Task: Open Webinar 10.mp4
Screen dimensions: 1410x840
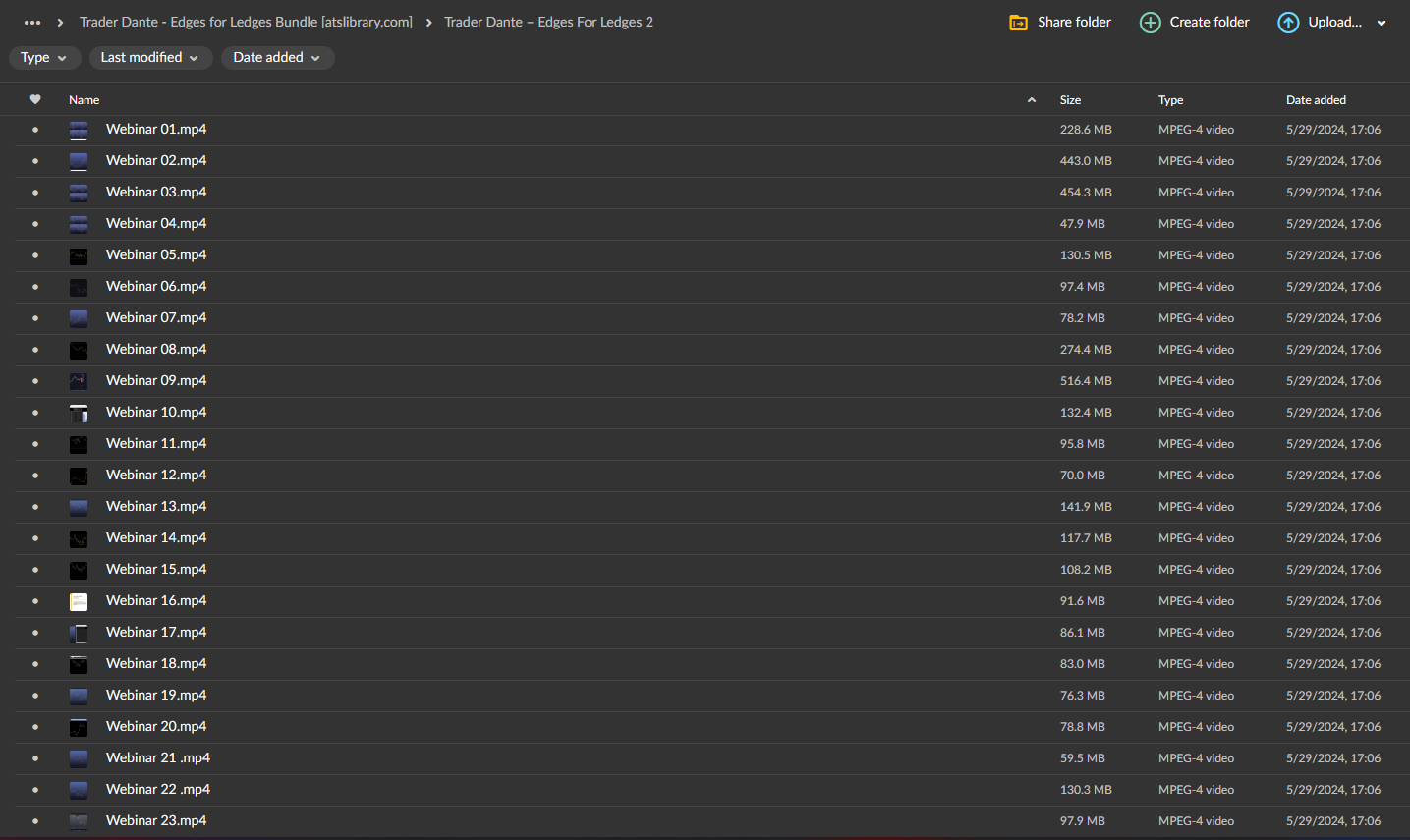Action: (155, 412)
